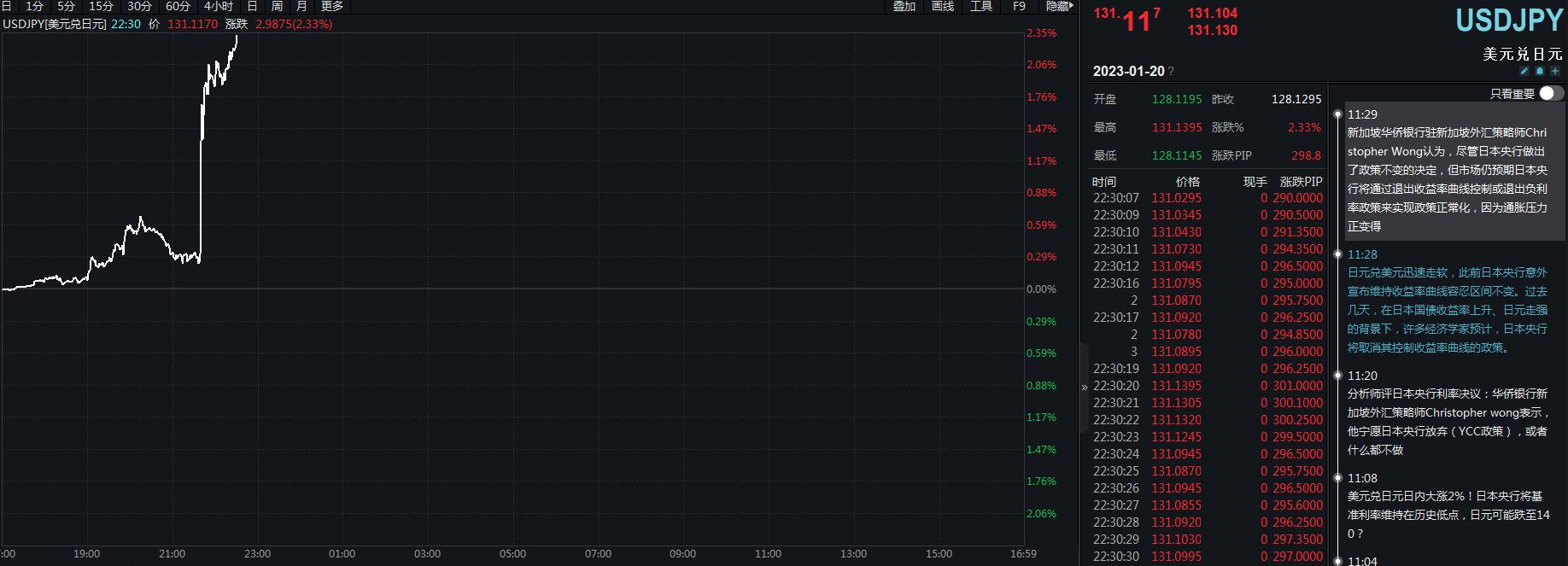Click the 叠加 overlay button
Viewport: 1568px width, 566px height.
coord(904,6)
